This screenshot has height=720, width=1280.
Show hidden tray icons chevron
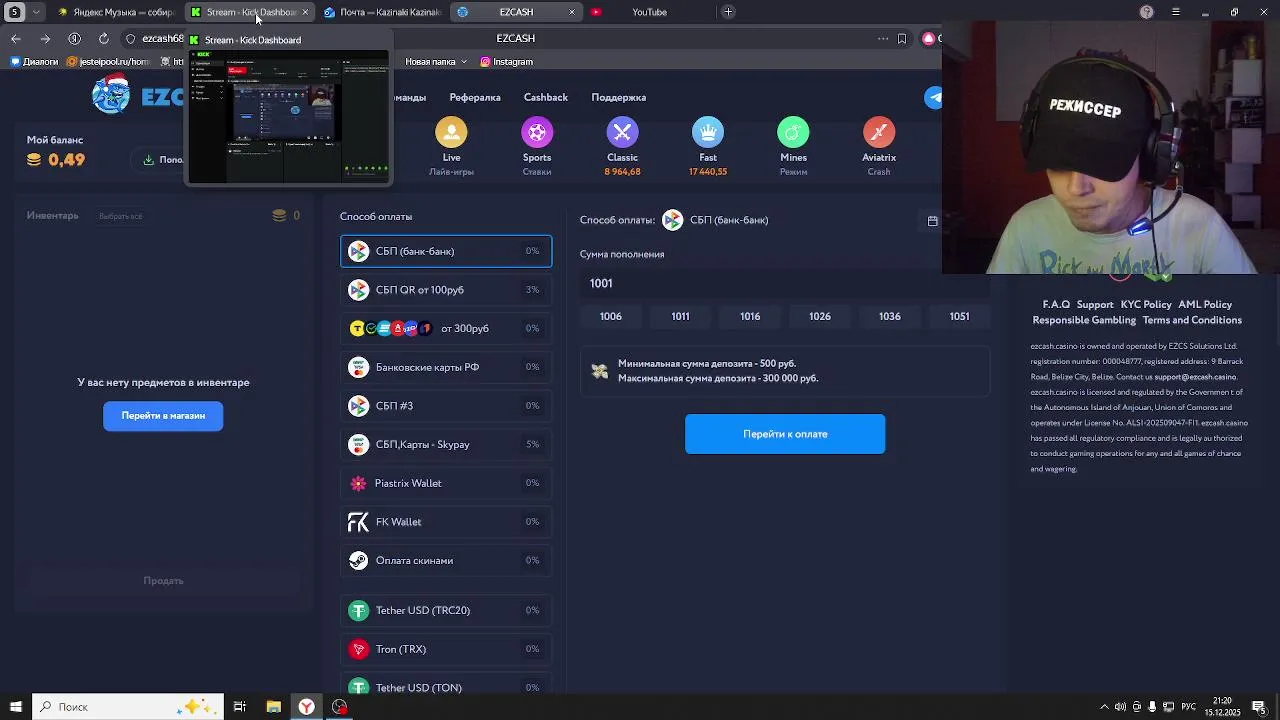pyautogui.click(x=1104, y=706)
